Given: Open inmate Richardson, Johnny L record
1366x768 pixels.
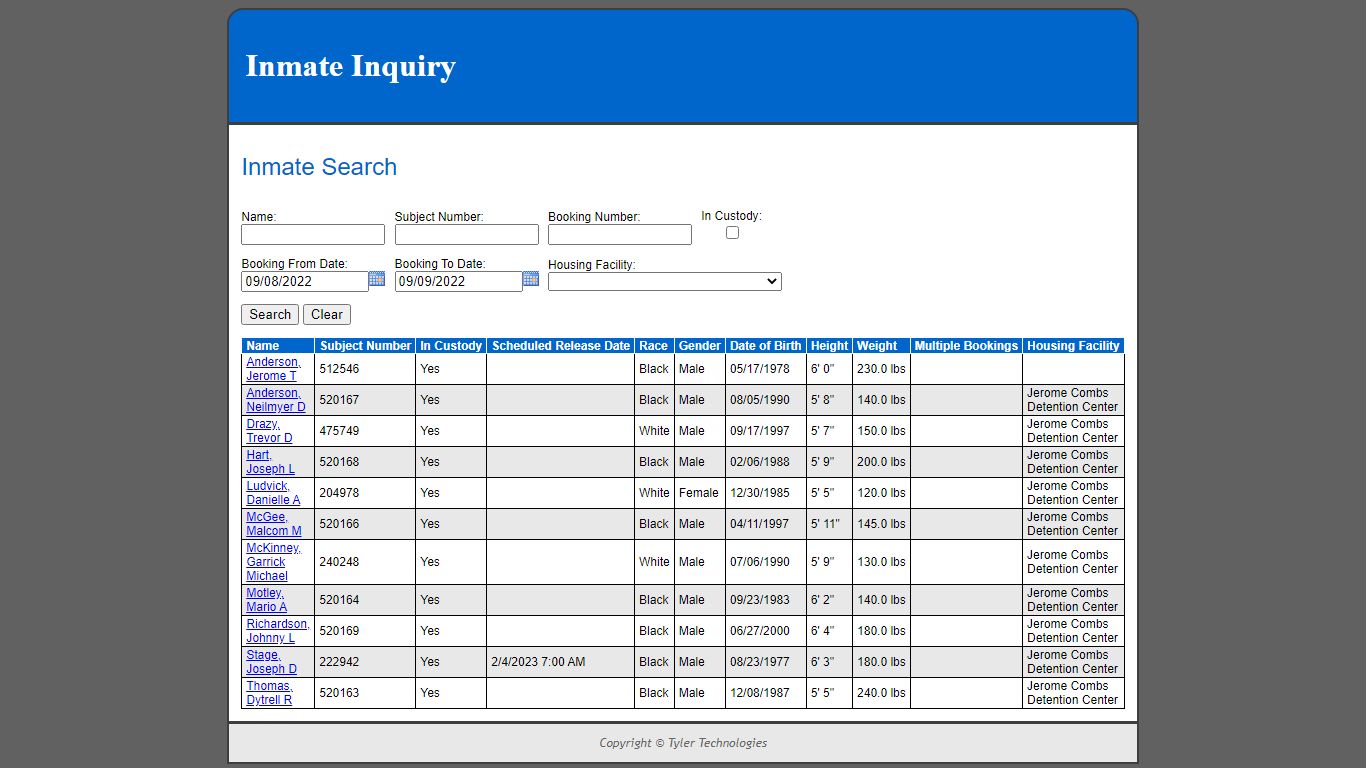Looking at the screenshot, I should coord(278,631).
